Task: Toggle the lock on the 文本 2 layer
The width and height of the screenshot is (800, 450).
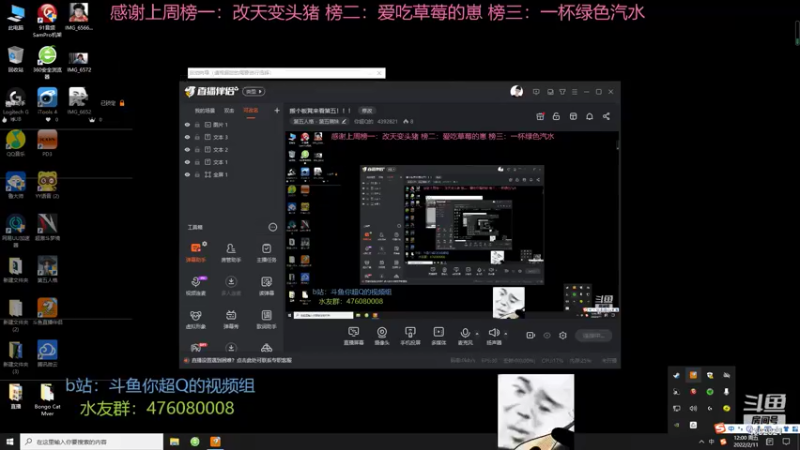Action: 197,149
